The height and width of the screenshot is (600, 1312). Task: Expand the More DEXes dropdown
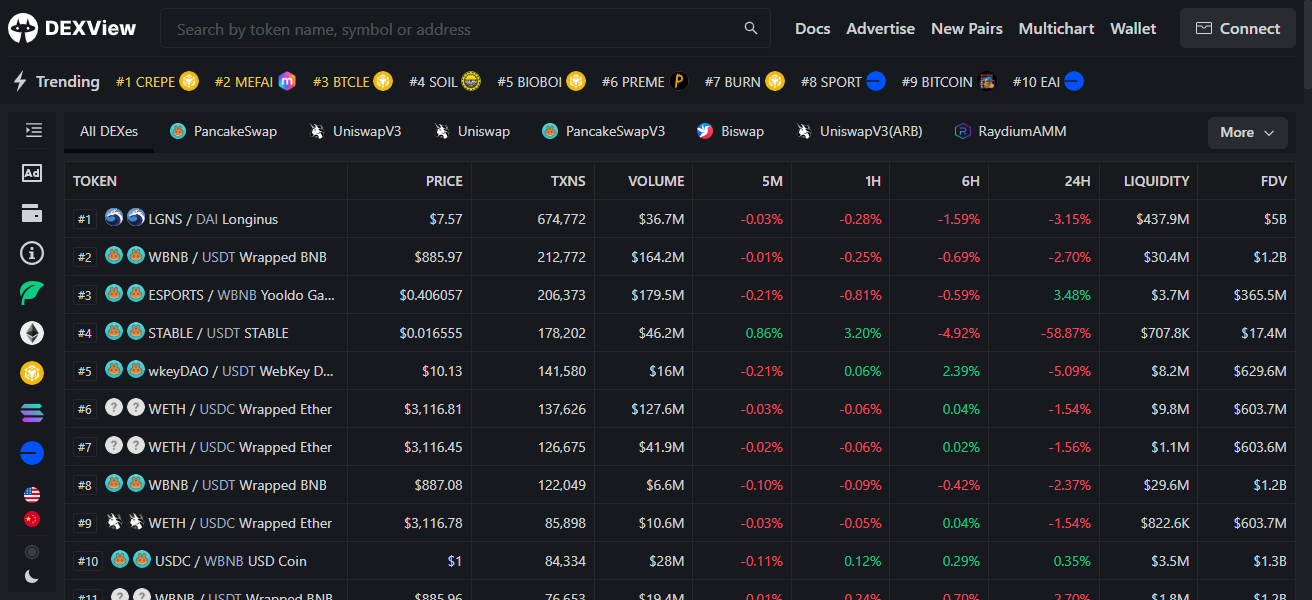1247,132
